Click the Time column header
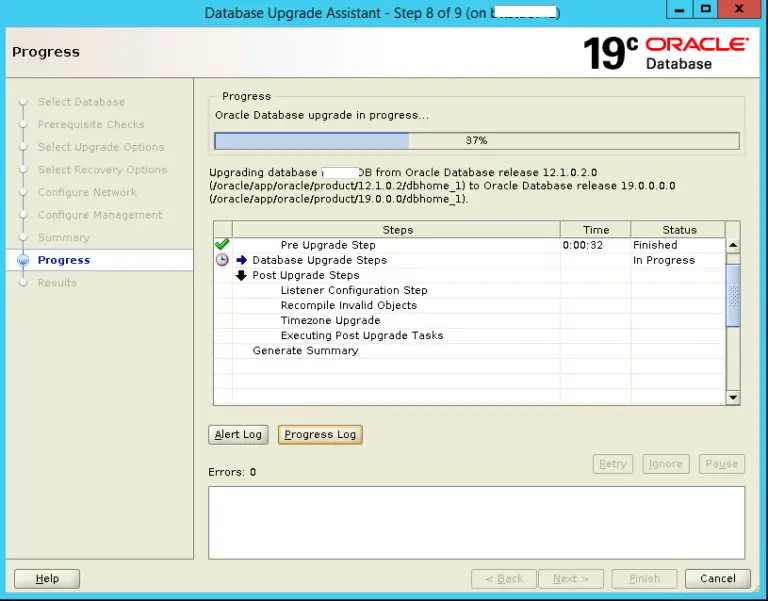 click(x=596, y=230)
